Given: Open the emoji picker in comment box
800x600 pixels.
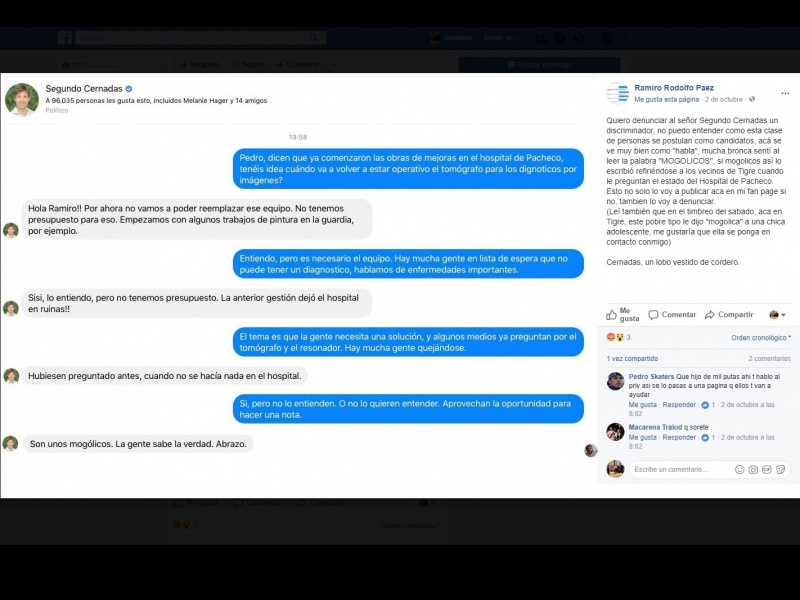Looking at the screenshot, I should coord(739,469).
